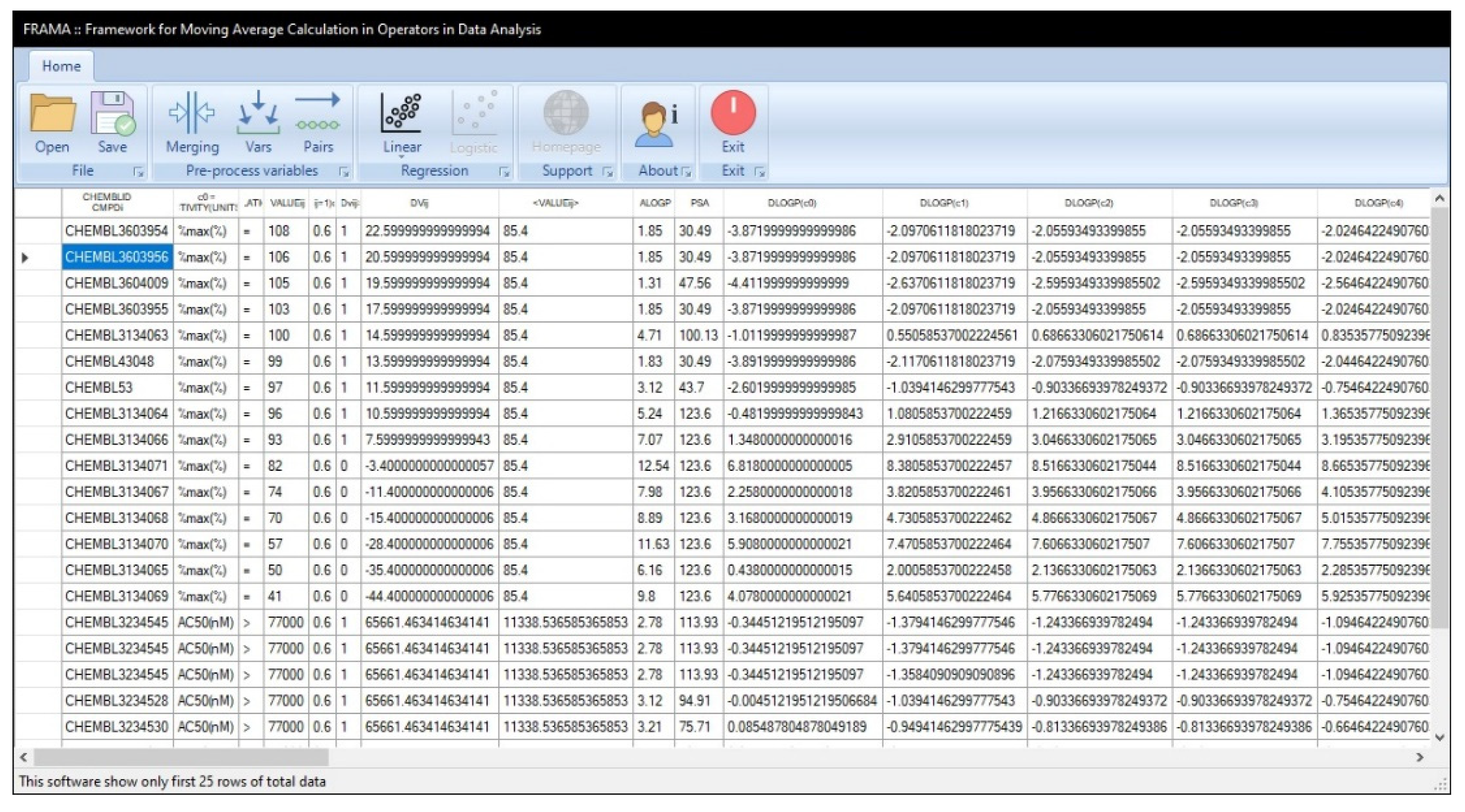Click the row selector for CHEMBL3603954
The width and height of the screenshot is (1465, 812).
pos(38,231)
